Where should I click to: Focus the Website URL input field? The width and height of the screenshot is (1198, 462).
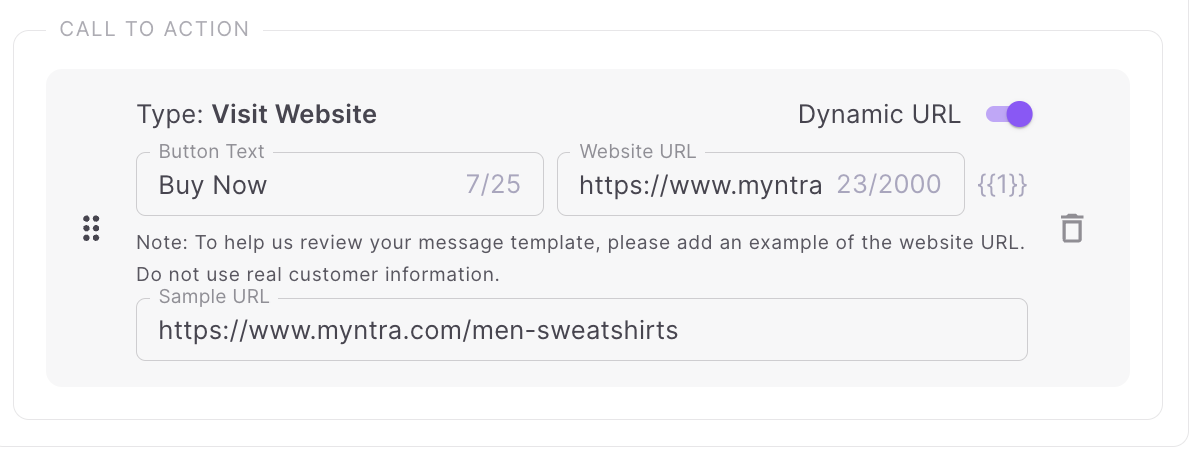click(700, 185)
